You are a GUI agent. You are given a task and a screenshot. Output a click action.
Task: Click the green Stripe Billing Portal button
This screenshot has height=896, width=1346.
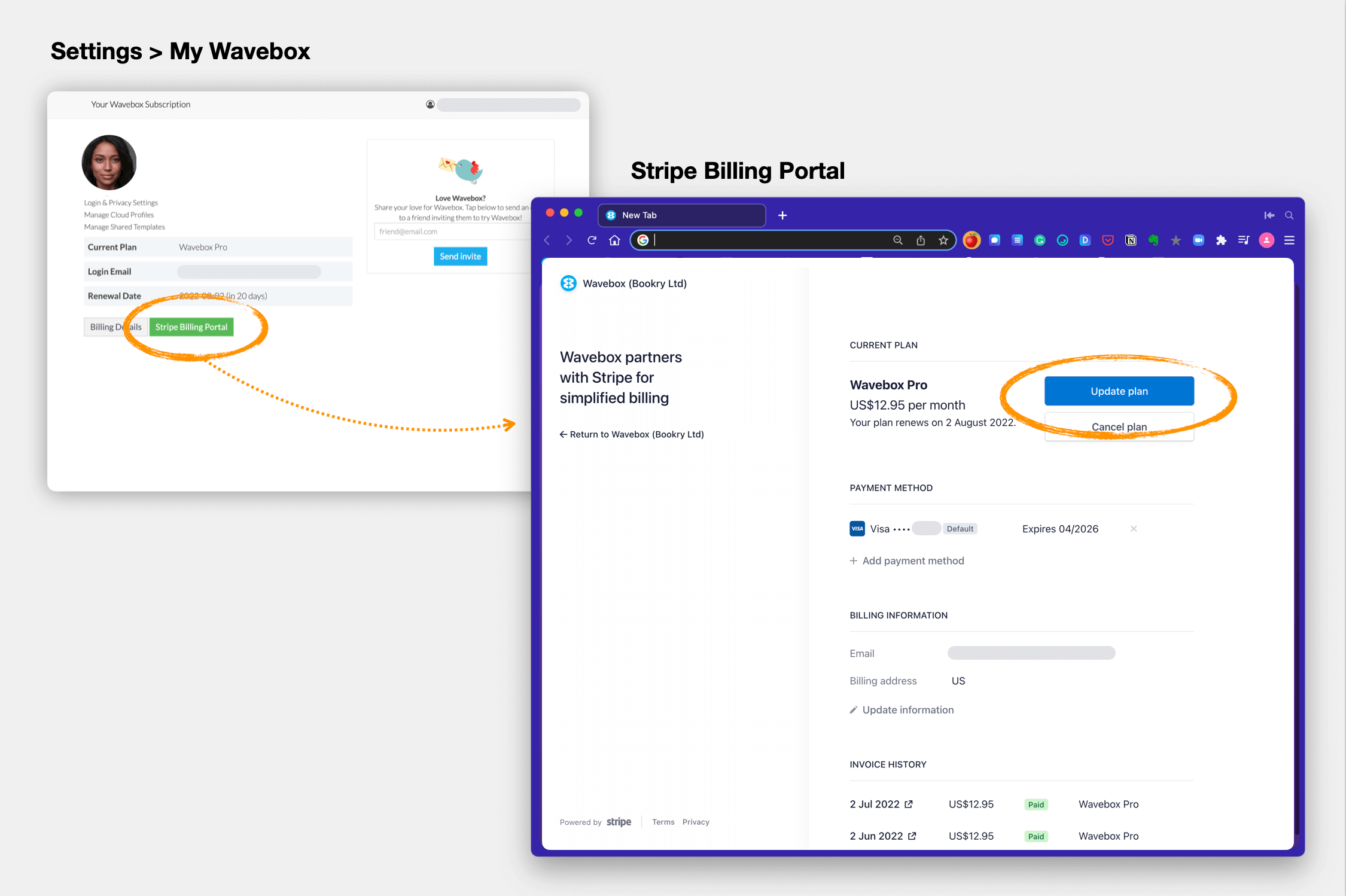coord(191,327)
